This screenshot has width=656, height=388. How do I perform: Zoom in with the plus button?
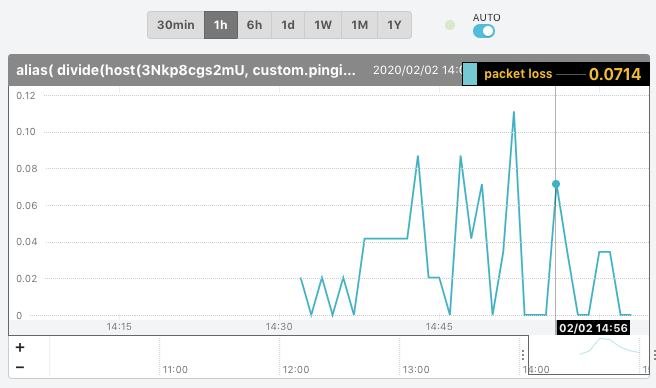20,347
